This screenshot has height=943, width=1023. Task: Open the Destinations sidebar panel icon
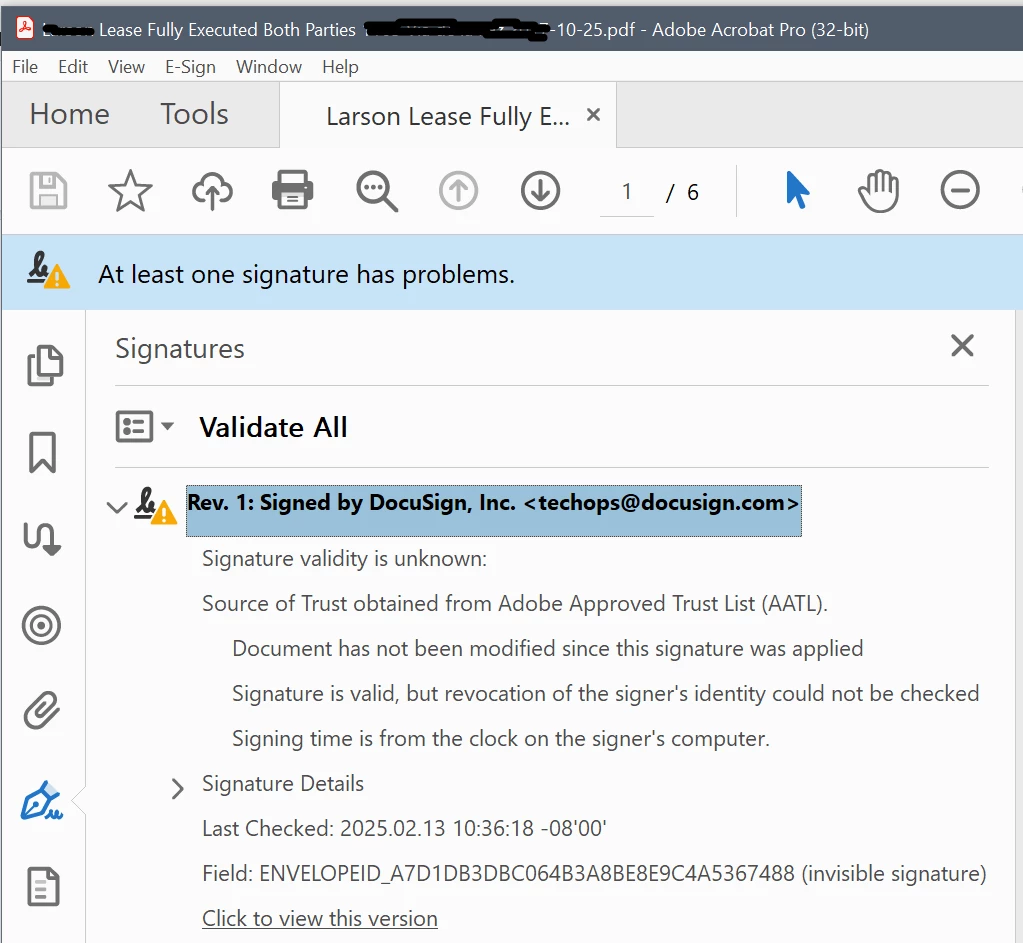42,539
